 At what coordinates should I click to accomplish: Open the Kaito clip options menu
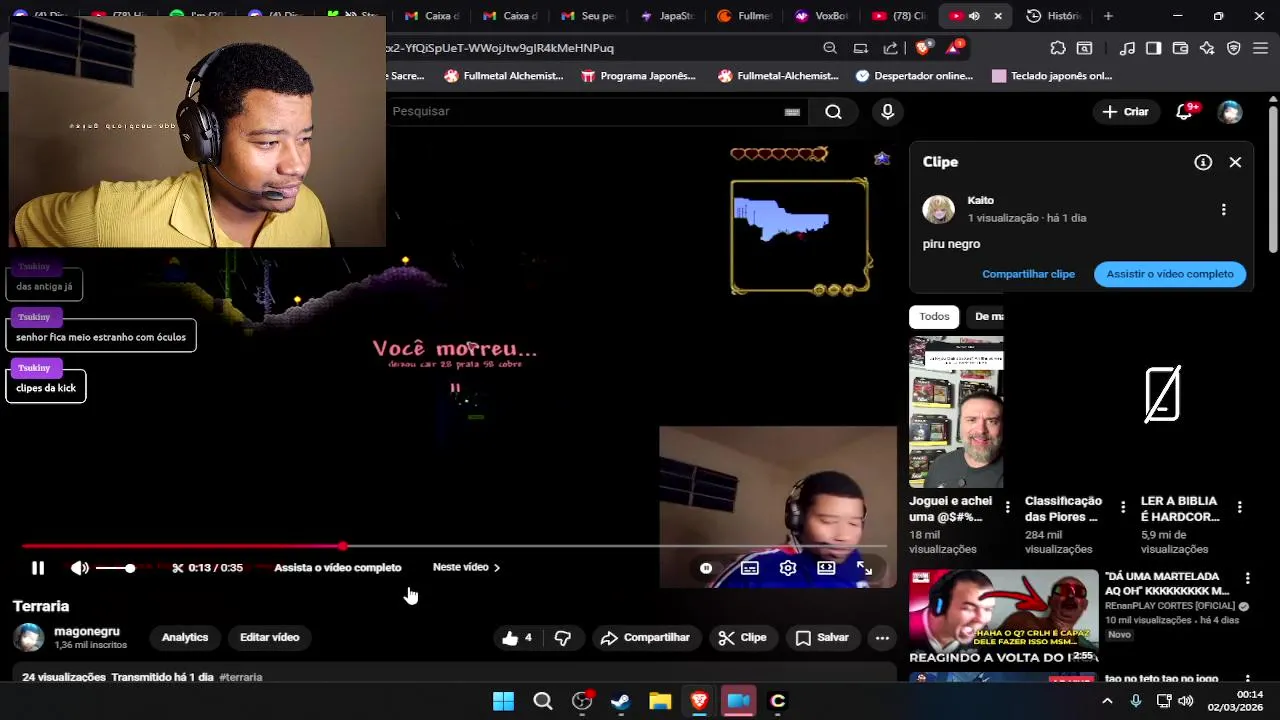tap(1223, 209)
